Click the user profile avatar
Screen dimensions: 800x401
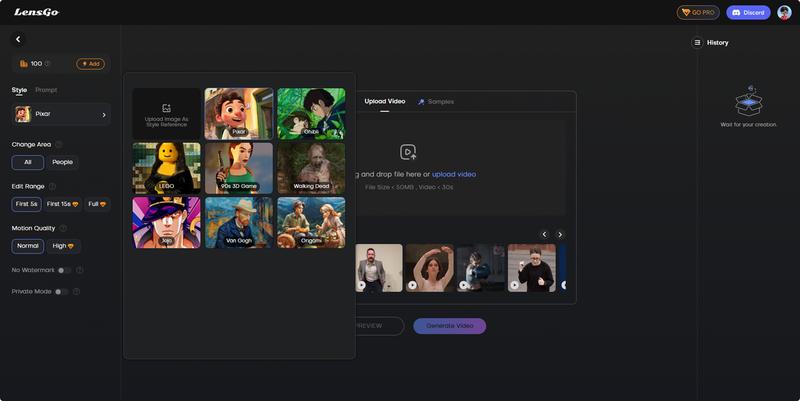point(784,12)
